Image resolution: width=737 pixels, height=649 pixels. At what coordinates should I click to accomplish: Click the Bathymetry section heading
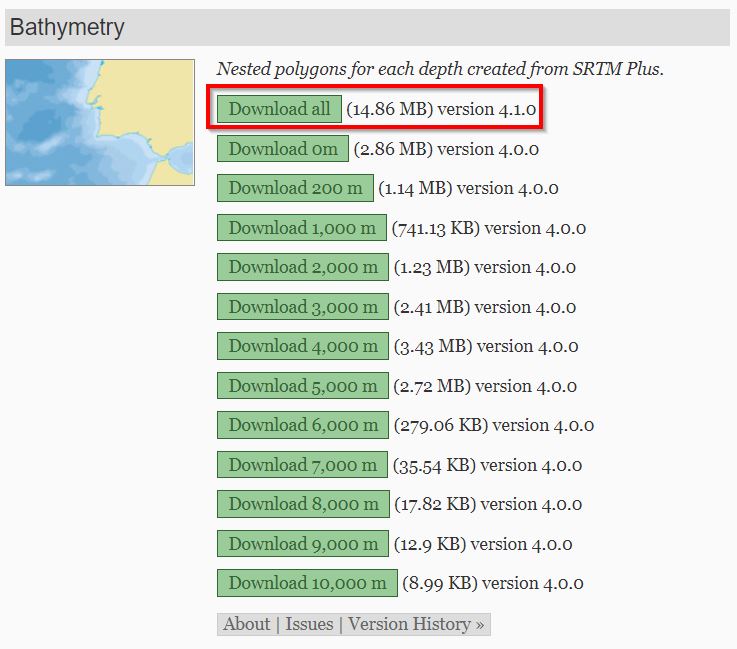point(67,28)
